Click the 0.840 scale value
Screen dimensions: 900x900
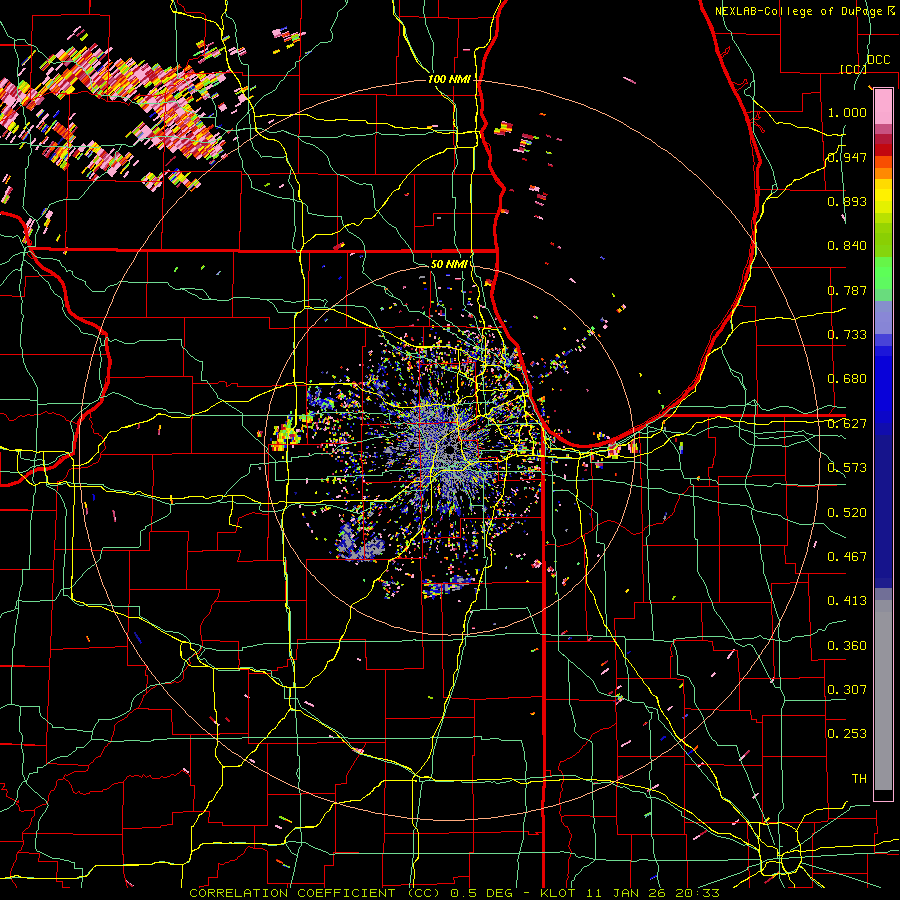click(847, 246)
